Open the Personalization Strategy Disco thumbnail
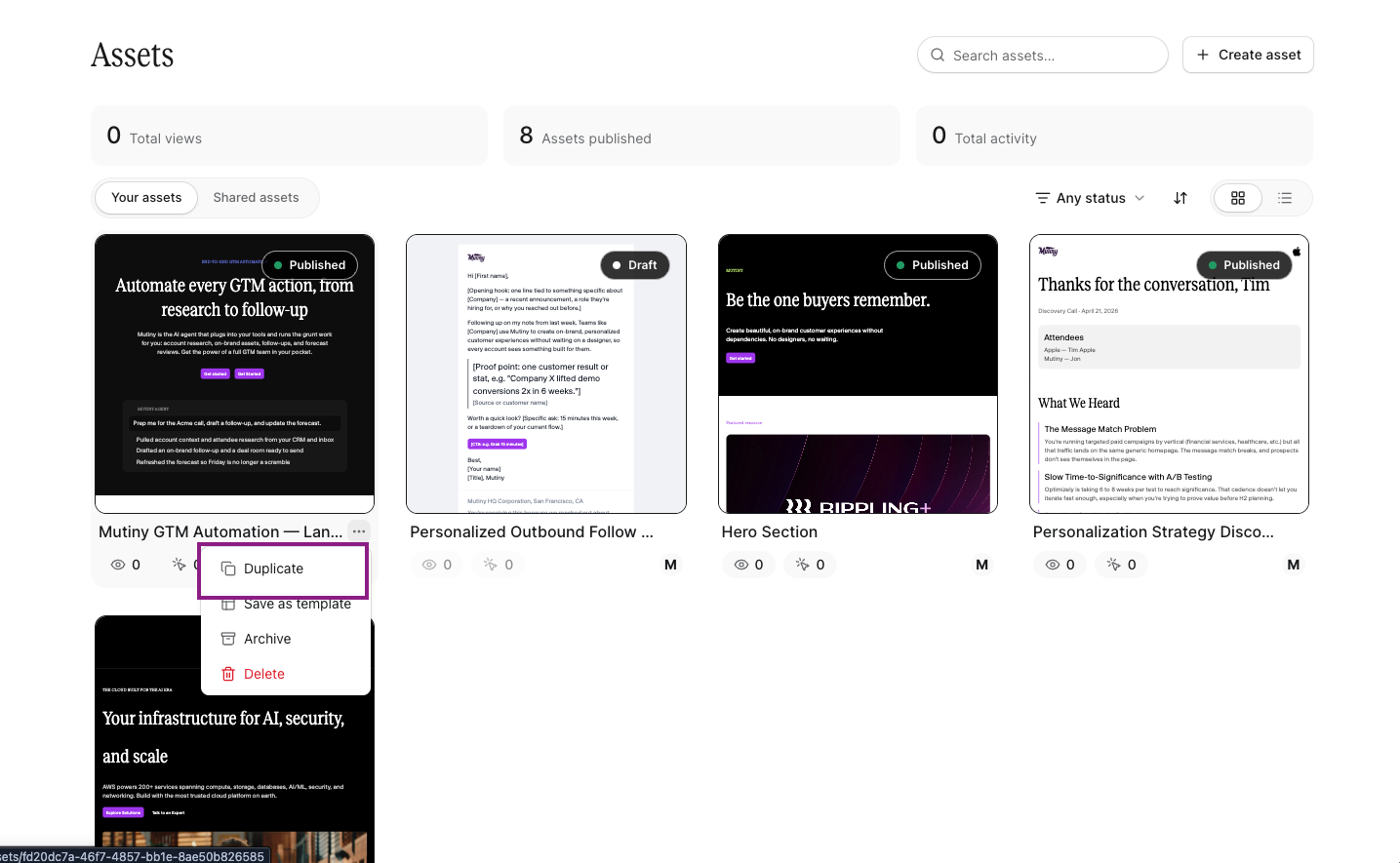 [x=1169, y=373]
